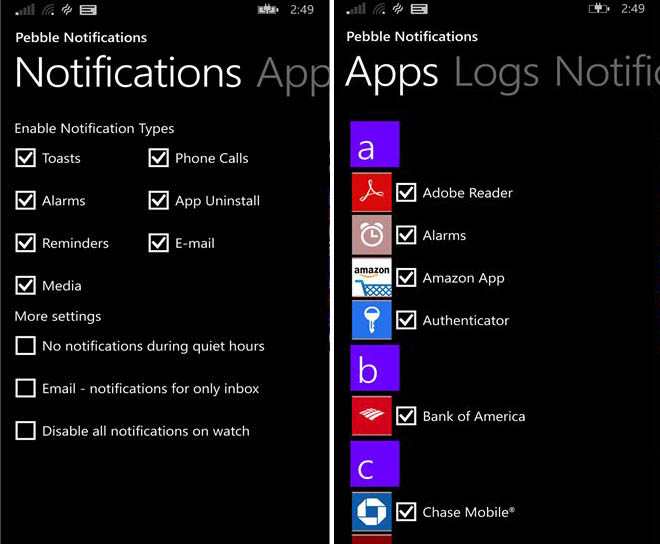This screenshot has width=660, height=544.
Task: Switch to the Notifications pivot header, left screen
Action: (128, 73)
